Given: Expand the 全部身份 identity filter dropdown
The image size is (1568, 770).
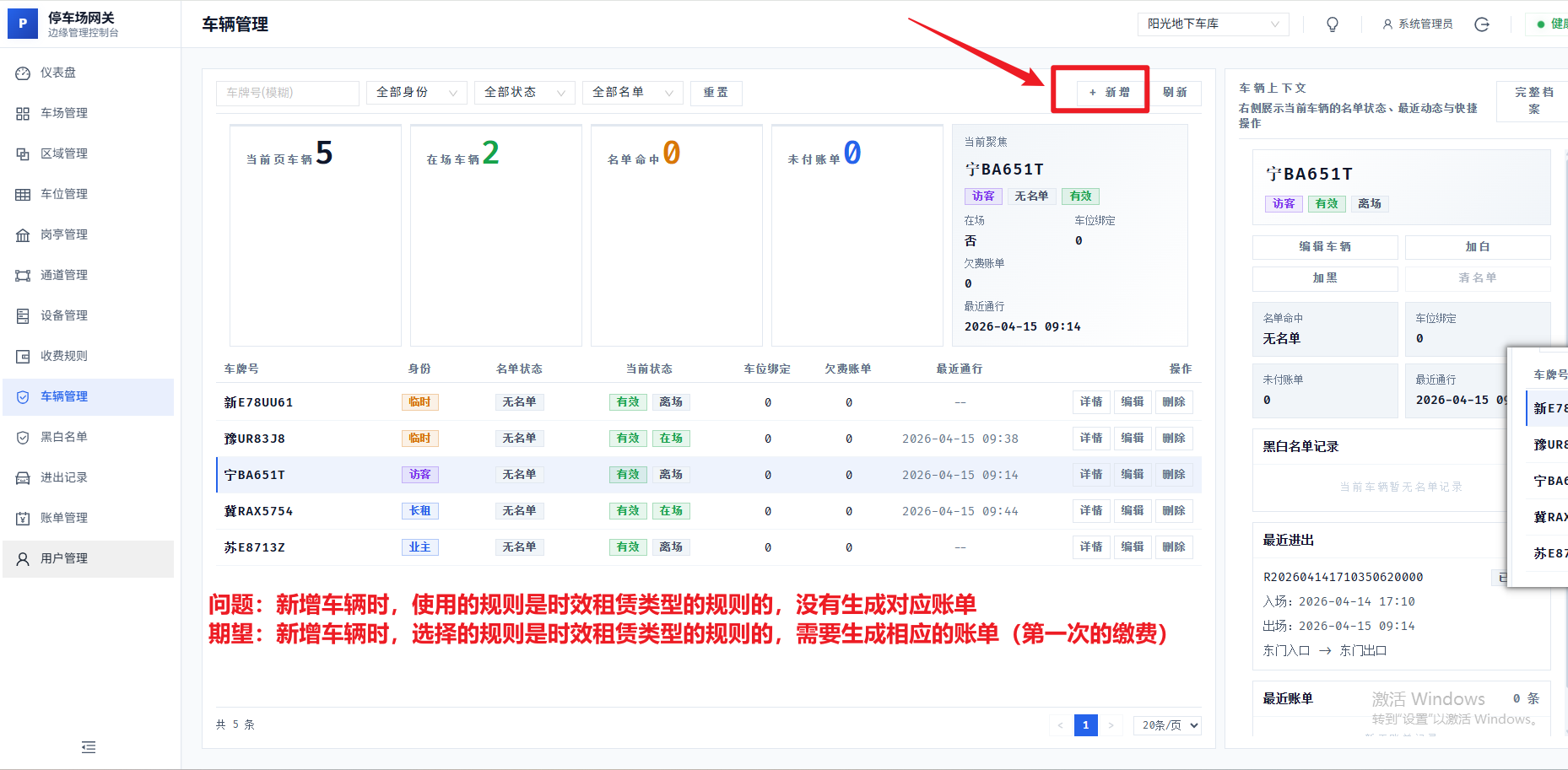Looking at the screenshot, I should click(x=416, y=93).
